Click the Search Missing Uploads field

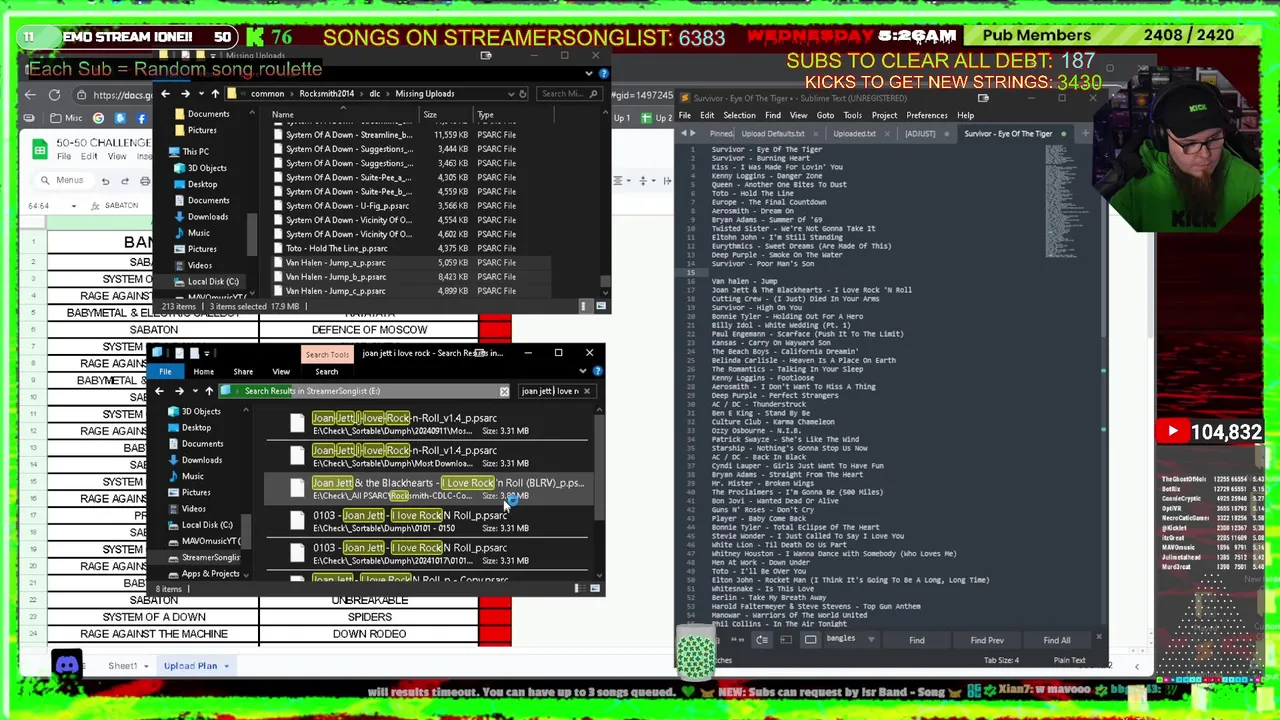point(568,94)
